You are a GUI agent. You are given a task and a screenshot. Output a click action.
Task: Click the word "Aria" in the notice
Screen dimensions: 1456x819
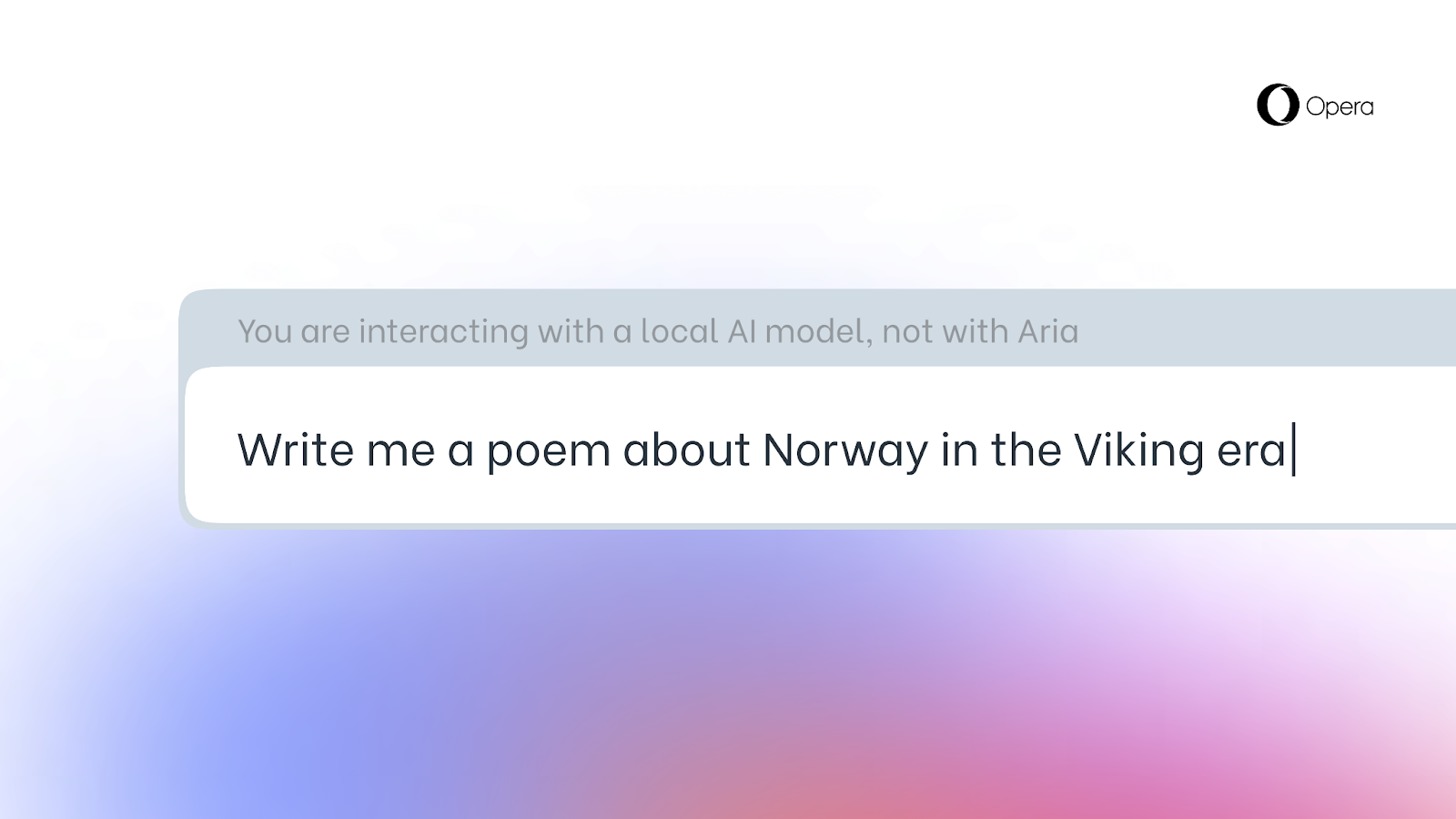coord(1047,330)
